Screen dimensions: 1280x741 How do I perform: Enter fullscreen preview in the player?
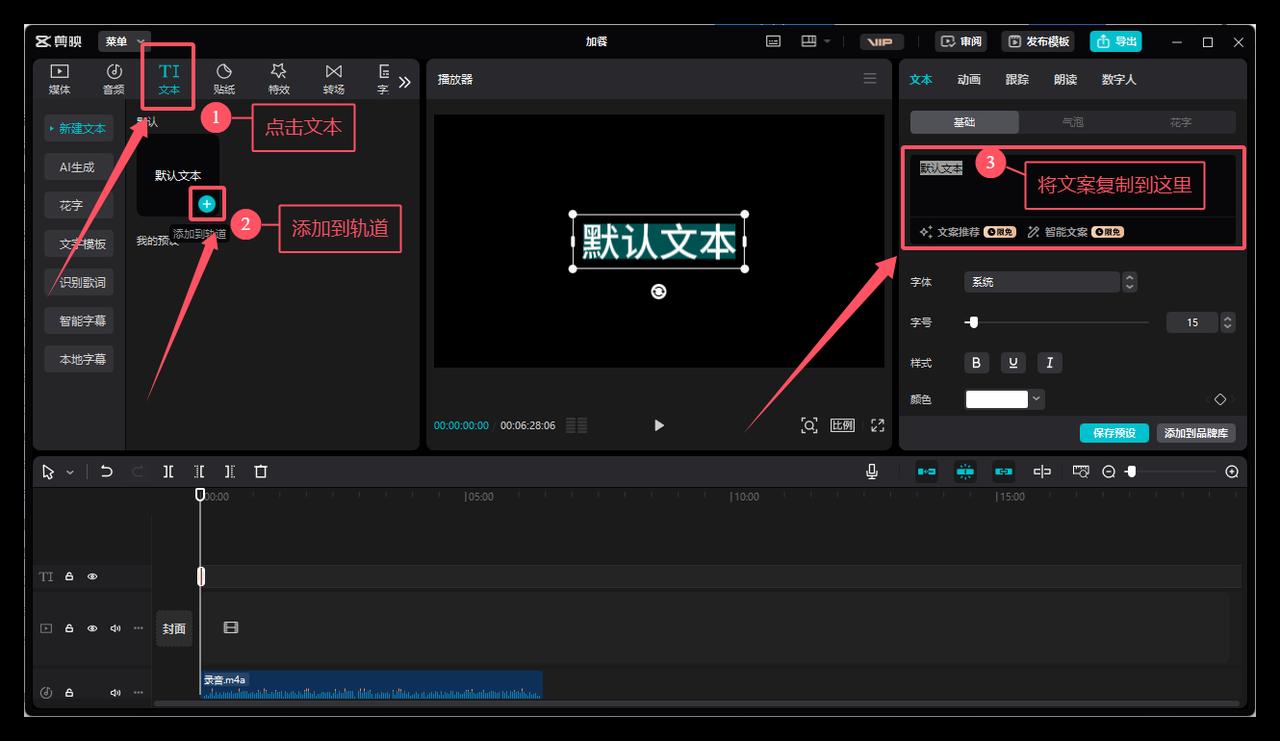tap(877, 425)
